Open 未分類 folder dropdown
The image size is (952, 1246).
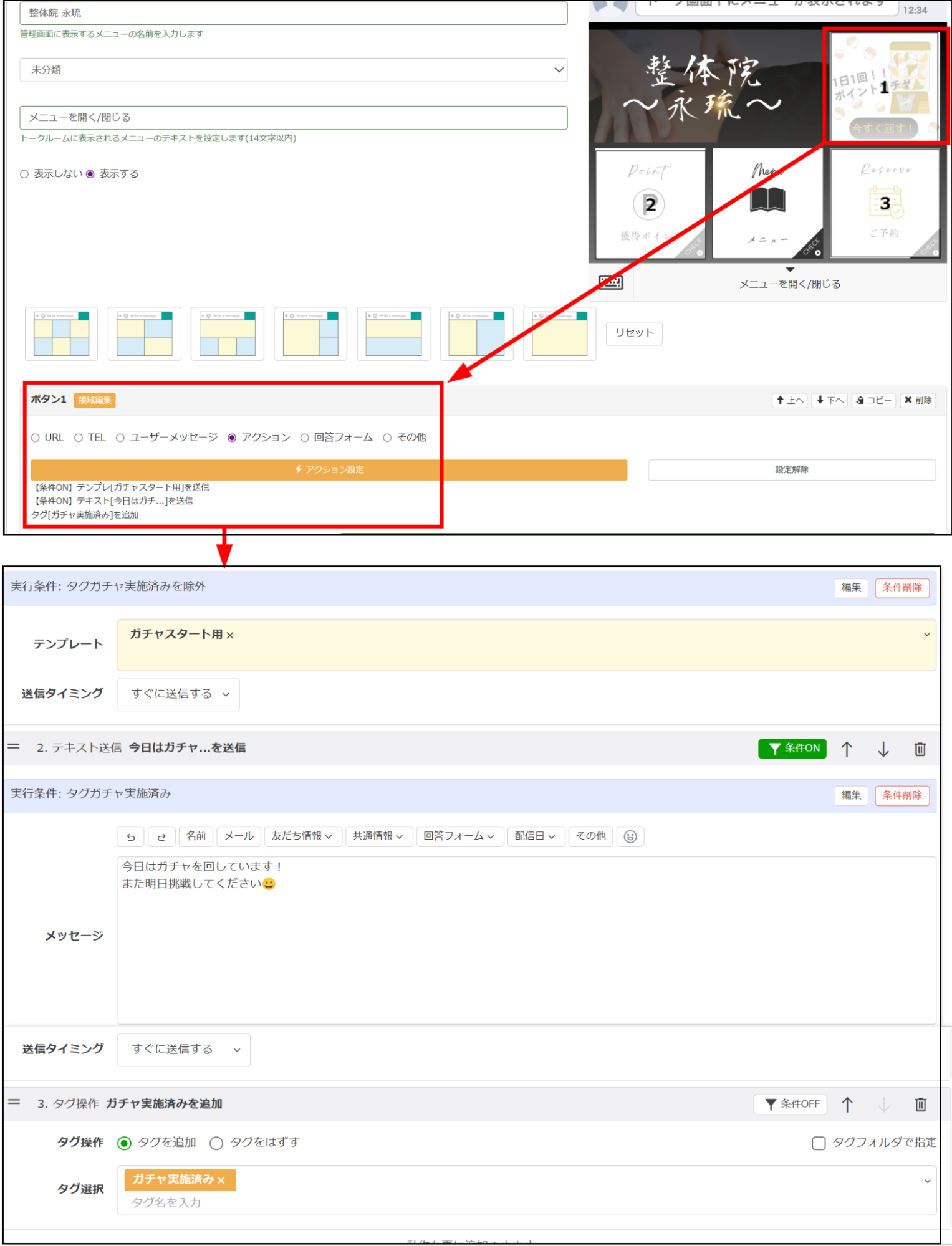point(293,70)
